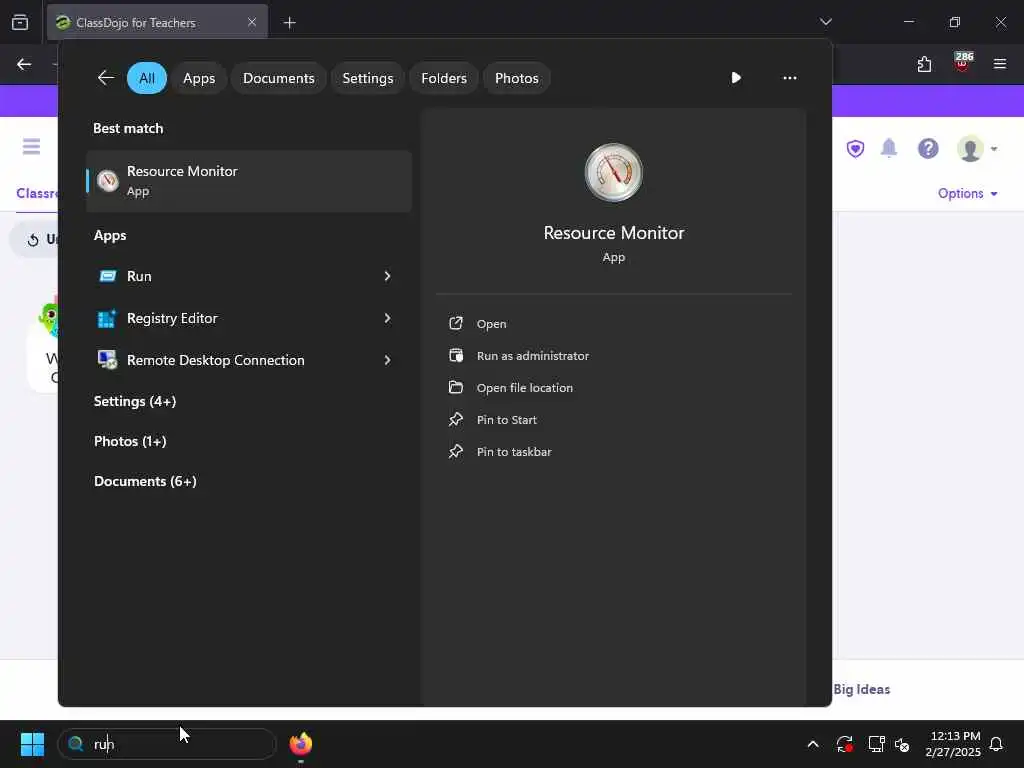Click the sync status tray icon
1024x768 pixels.
[x=844, y=744]
